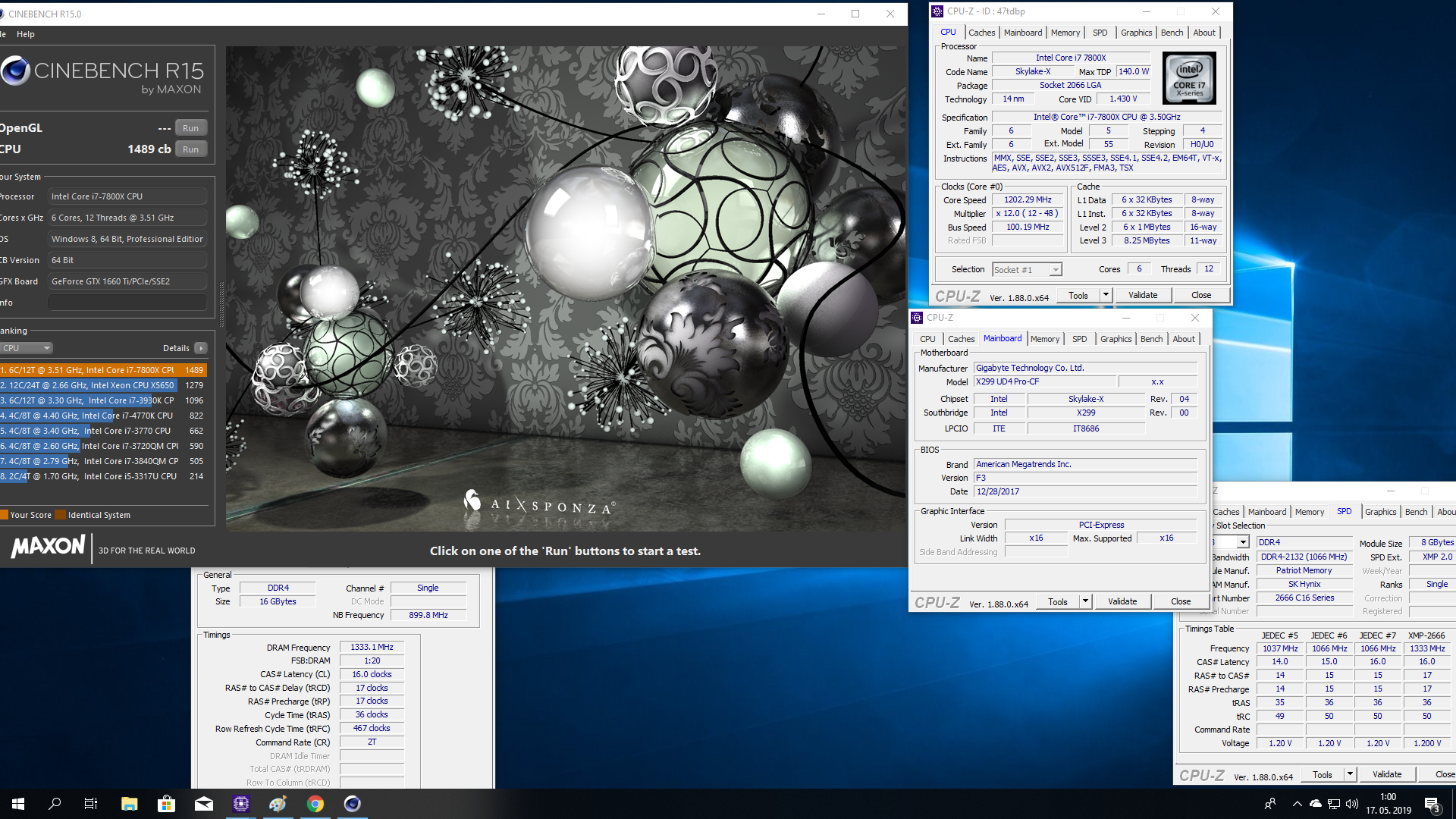The width and height of the screenshot is (1456, 819).
Task: Open network status tray icon
Action: pyautogui.click(x=1334, y=804)
